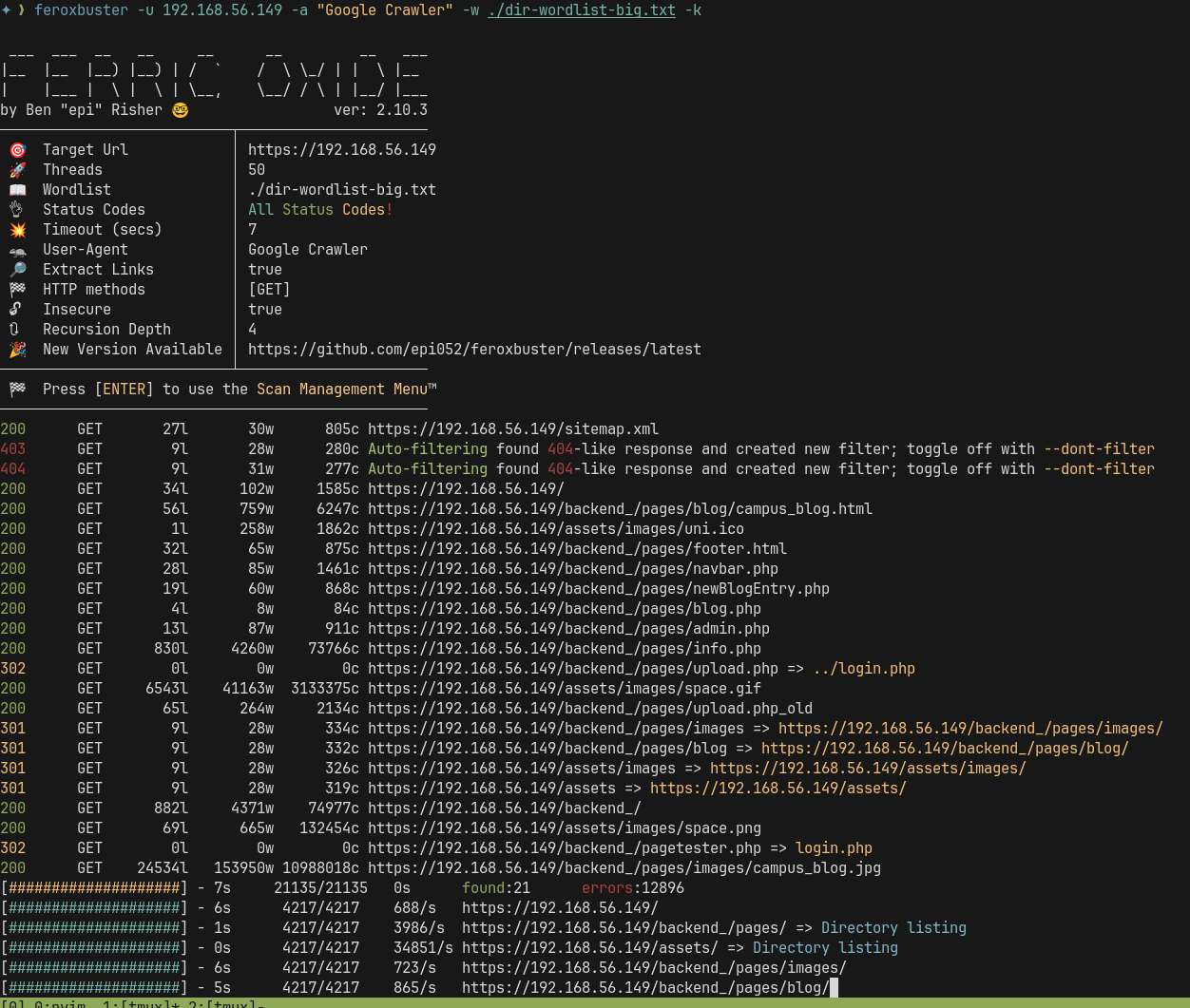The image size is (1190, 1008).
Task: Open the backend_/pages/admin.php URL
Action: 568,629
